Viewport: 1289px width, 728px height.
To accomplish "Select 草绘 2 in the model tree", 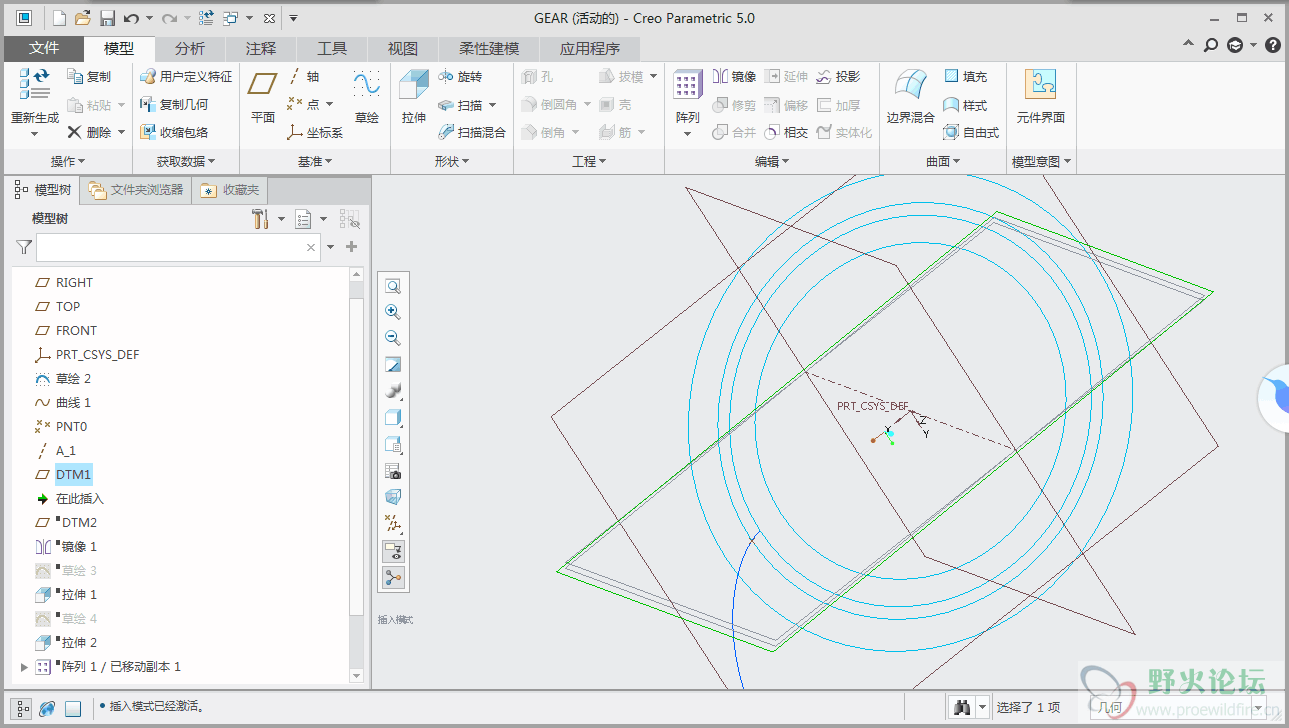I will coord(73,378).
